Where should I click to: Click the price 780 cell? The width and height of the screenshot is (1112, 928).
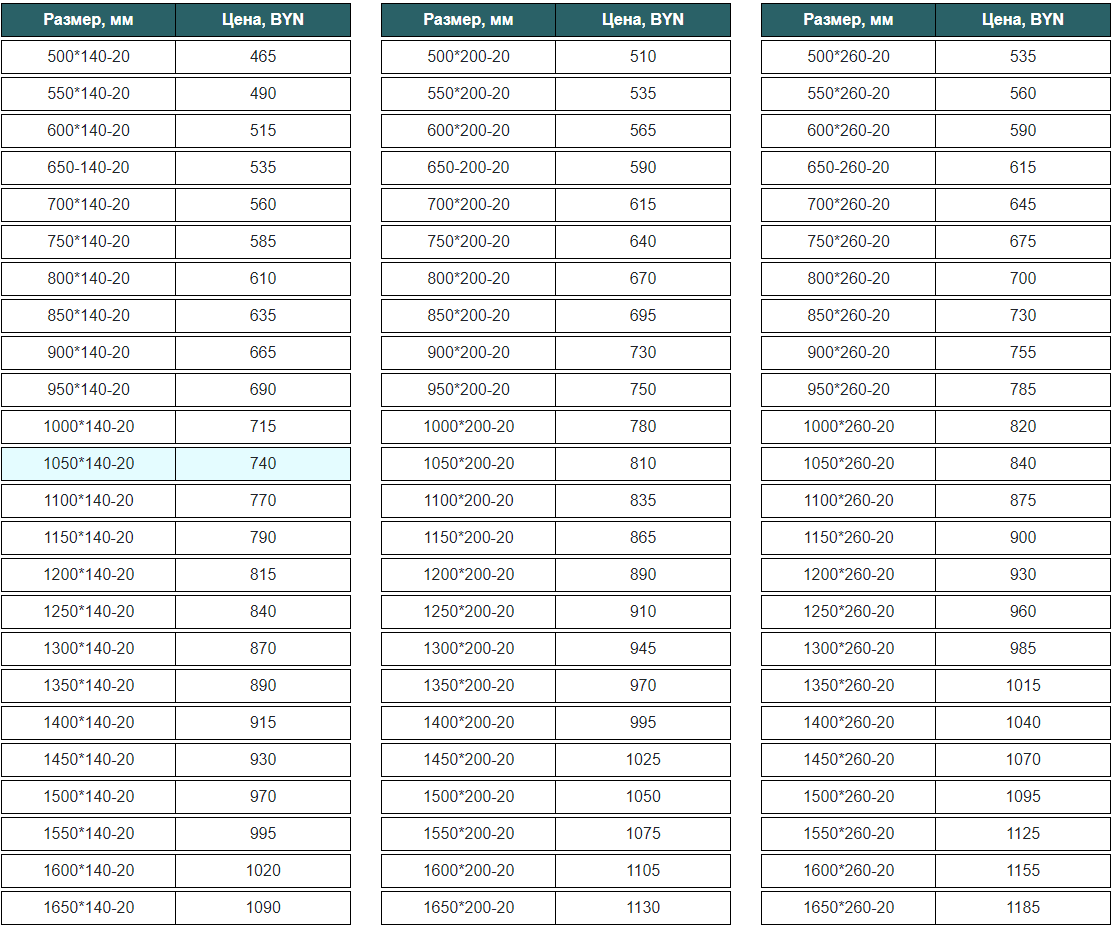click(643, 427)
